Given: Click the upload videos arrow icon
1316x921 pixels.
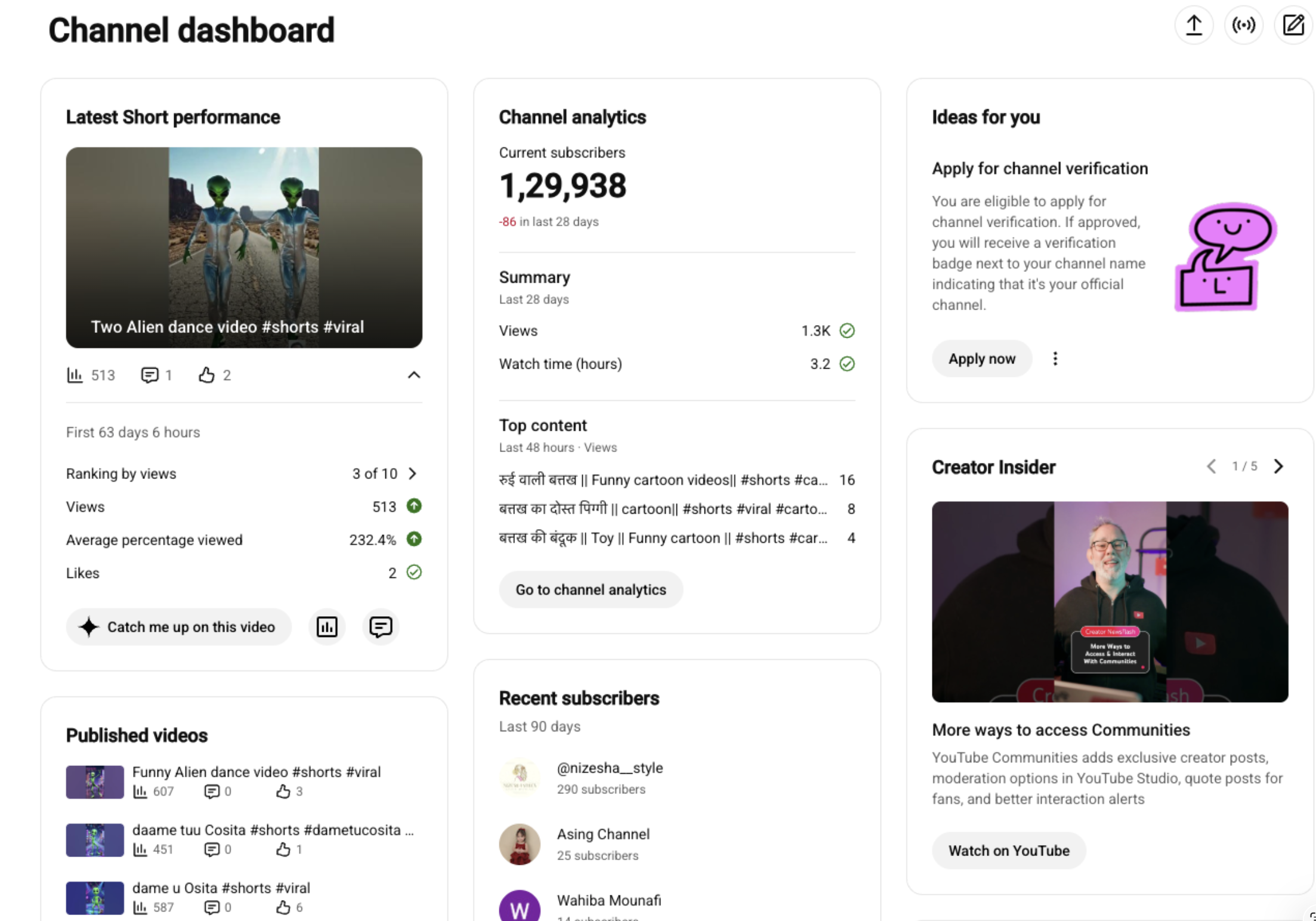Looking at the screenshot, I should point(1194,25).
